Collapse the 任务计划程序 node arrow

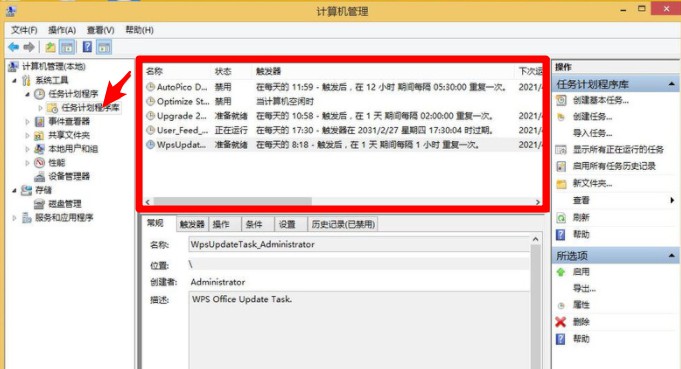(x=27, y=94)
